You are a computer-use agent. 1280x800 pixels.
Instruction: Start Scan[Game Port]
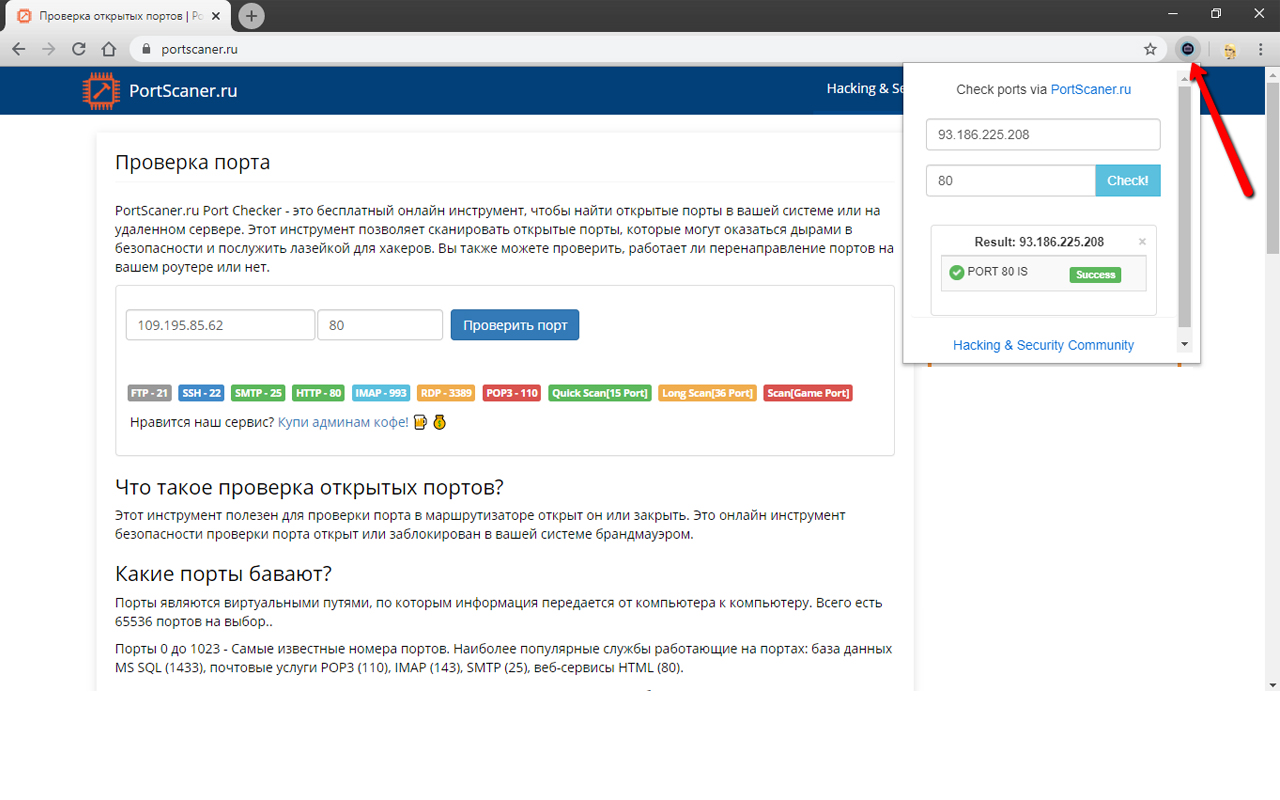pyautogui.click(x=808, y=393)
